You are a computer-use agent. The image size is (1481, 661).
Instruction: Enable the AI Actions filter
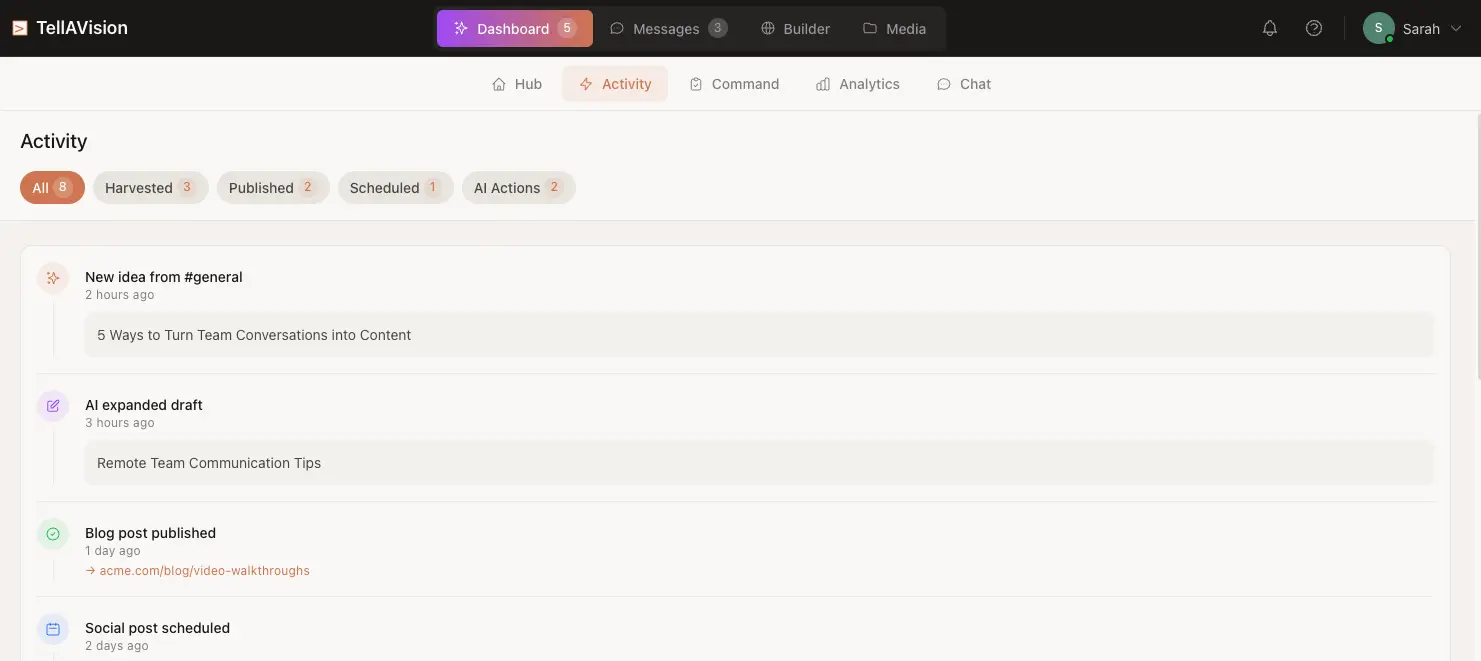pyautogui.click(x=518, y=187)
